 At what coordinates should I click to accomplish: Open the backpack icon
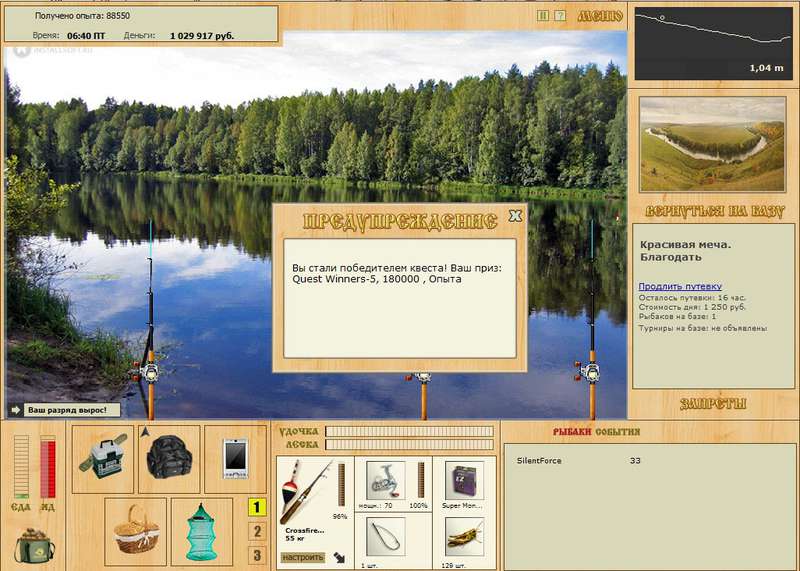pos(169,458)
